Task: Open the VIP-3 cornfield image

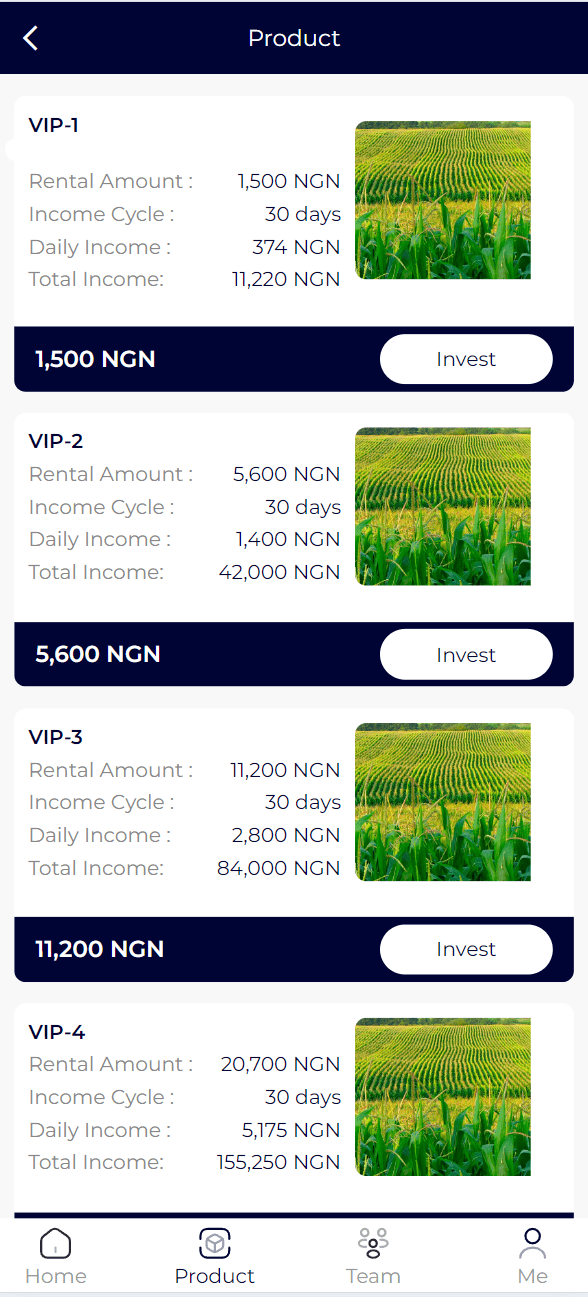Action: click(443, 802)
